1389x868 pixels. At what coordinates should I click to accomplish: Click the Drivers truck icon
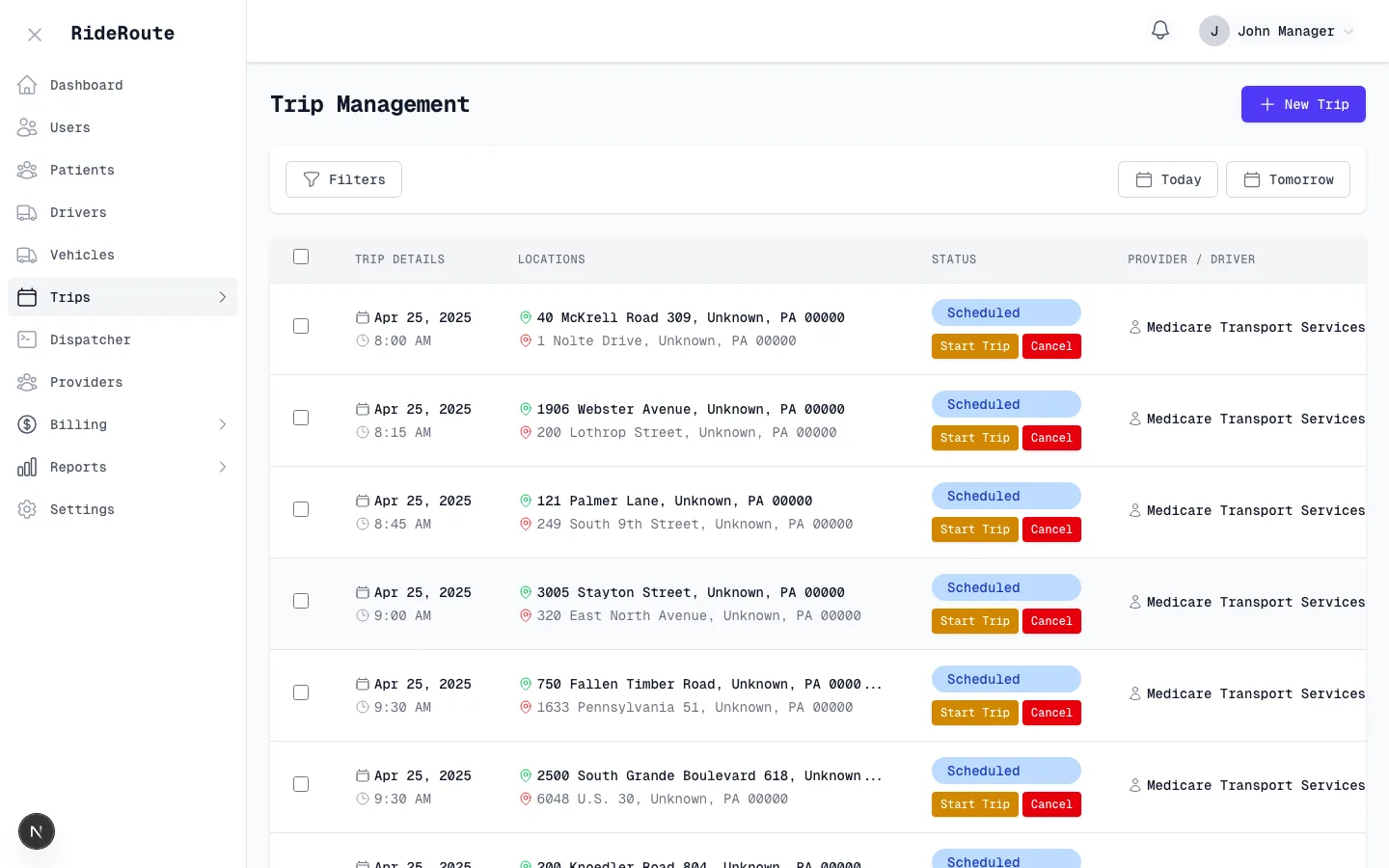tap(27, 212)
